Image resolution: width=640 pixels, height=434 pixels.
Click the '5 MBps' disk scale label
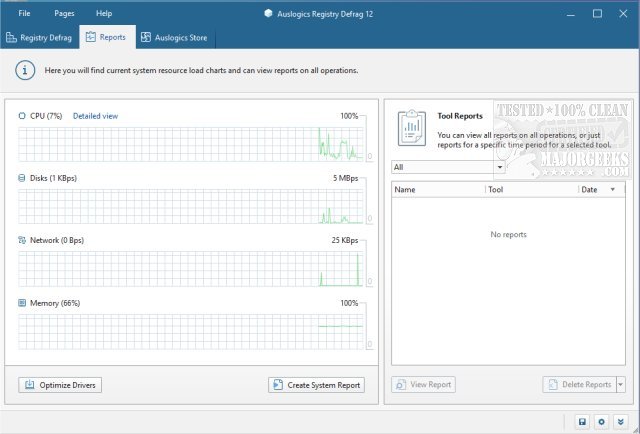pos(345,178)
